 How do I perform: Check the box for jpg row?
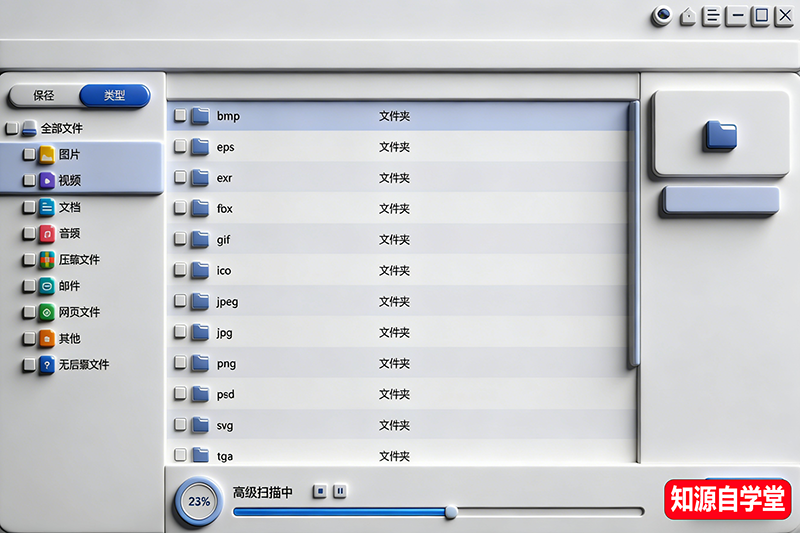(x=180, y=332)
